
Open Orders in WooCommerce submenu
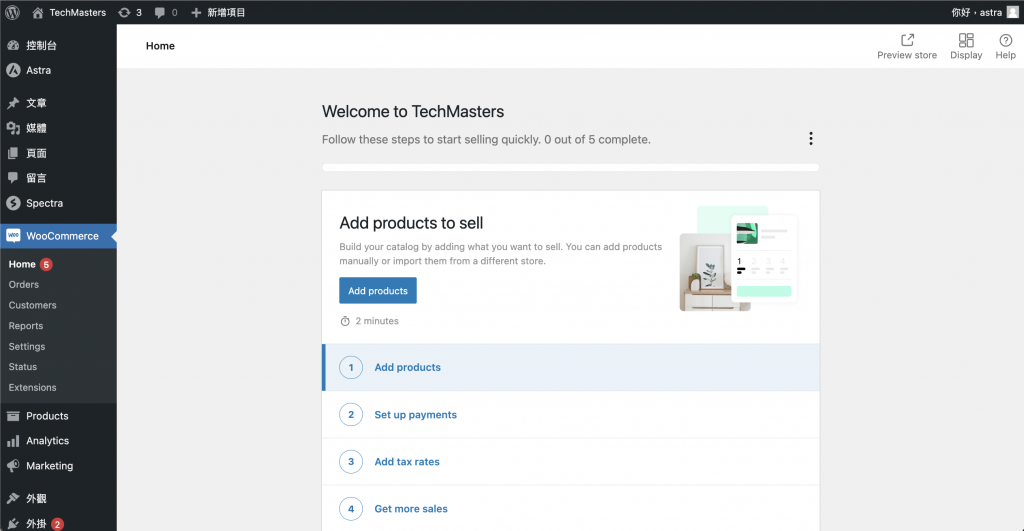[x=24, y=285]
